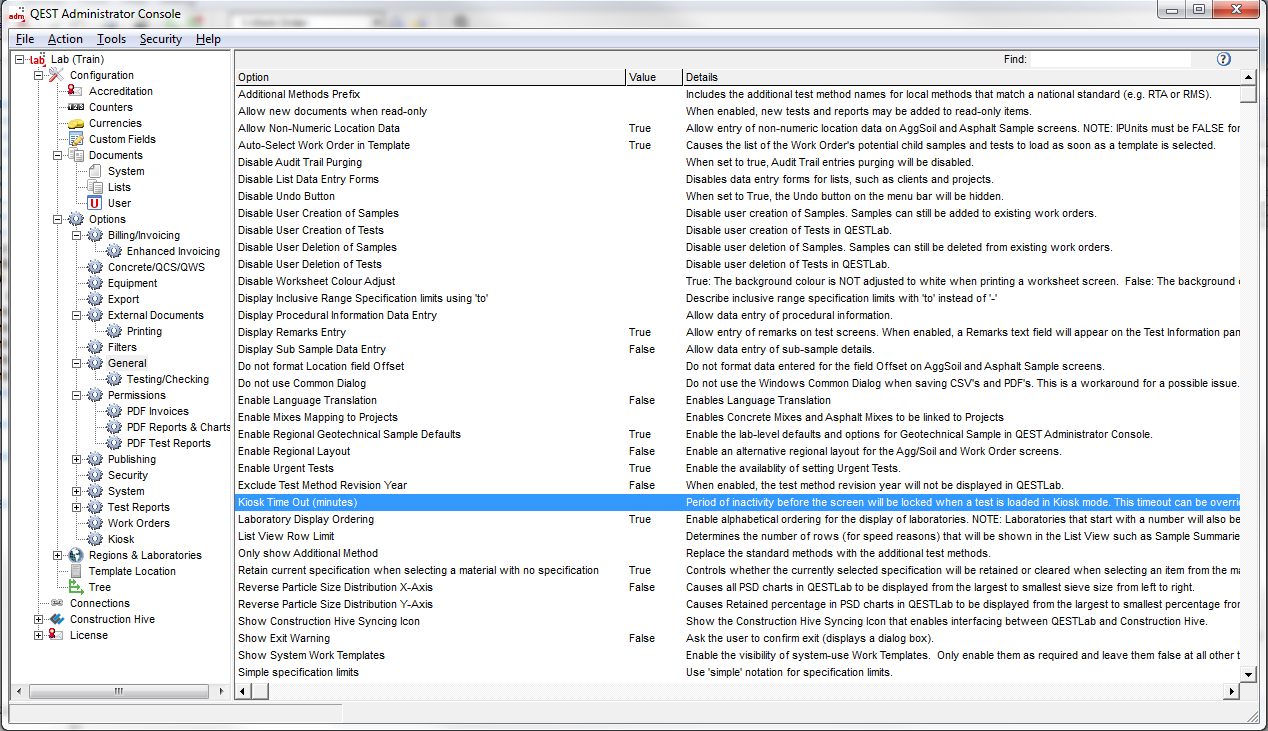Click the help question mark icon

[1223, 59]
